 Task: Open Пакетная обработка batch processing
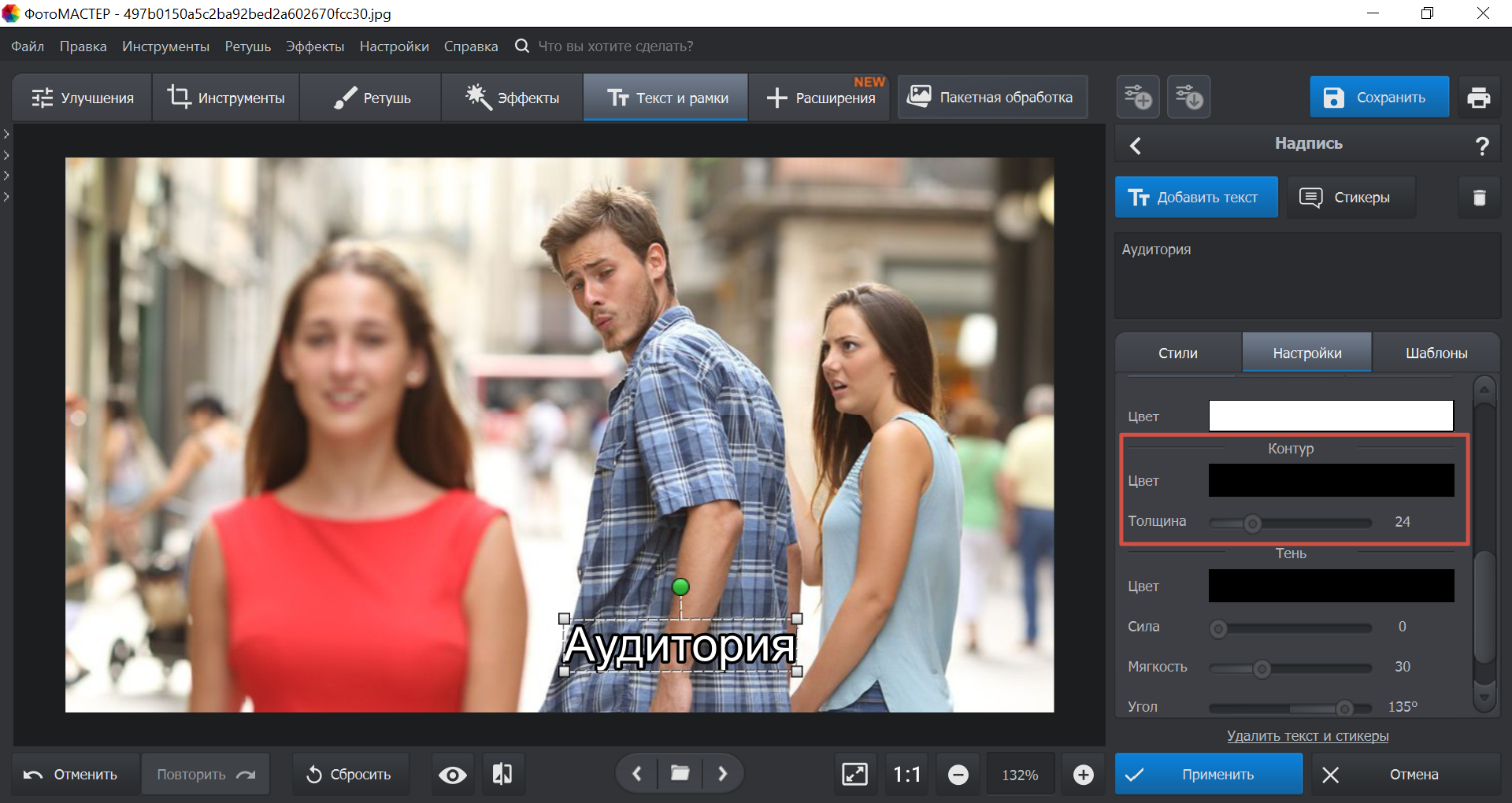tap(991, 97)
